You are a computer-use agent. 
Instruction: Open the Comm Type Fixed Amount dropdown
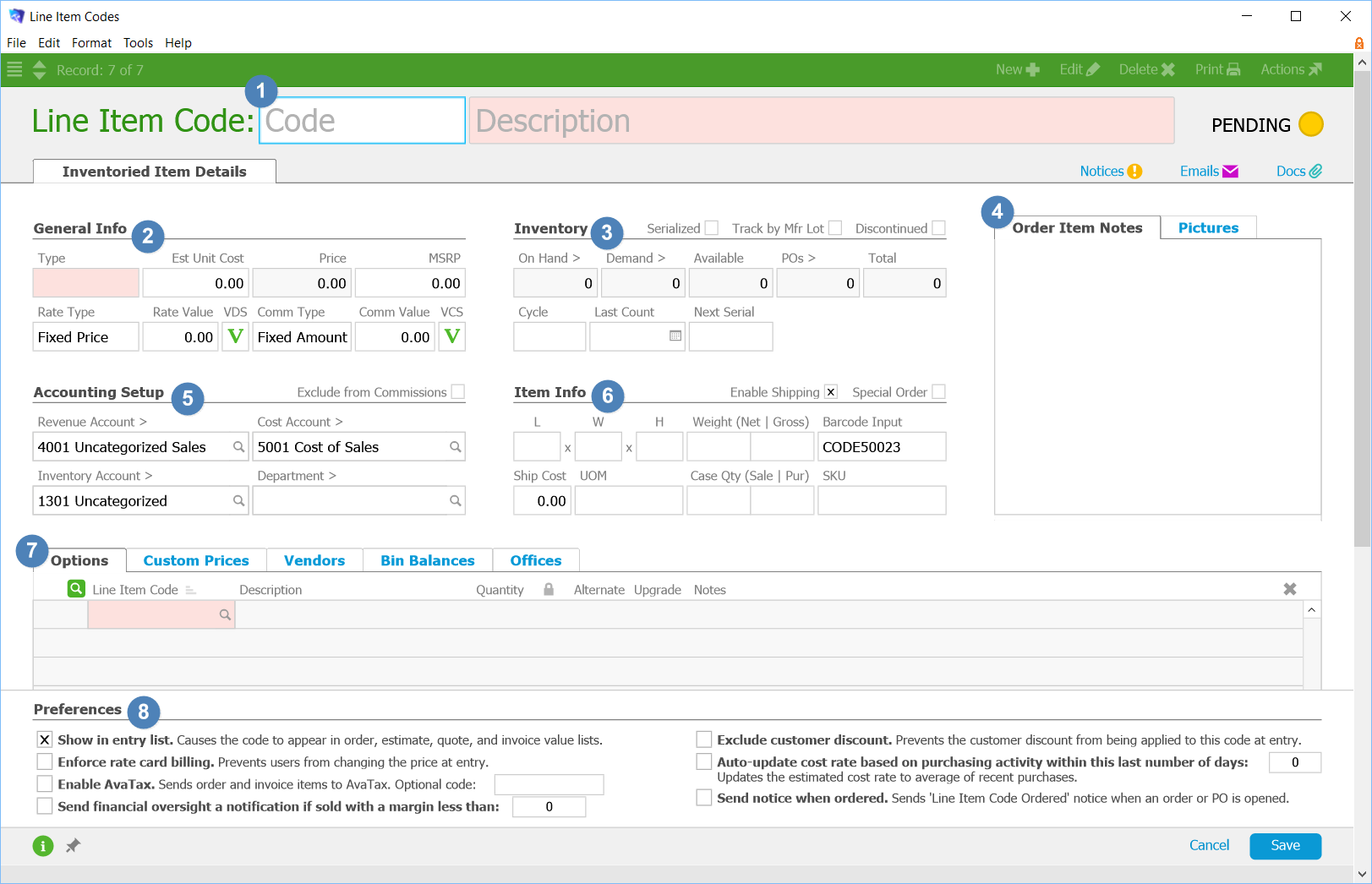click(x=302, y=336)
